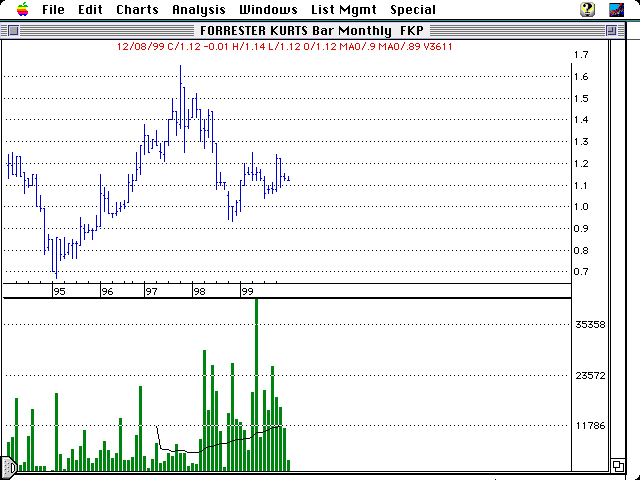Screen dimensions: 640x480
Task: Click the highest price bar peaking above 1.6
Action: tap(180, 97)
